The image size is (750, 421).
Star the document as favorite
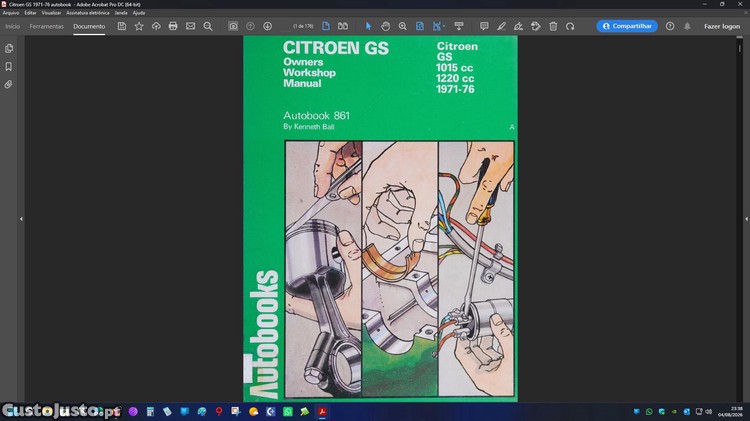pos(139,26)
